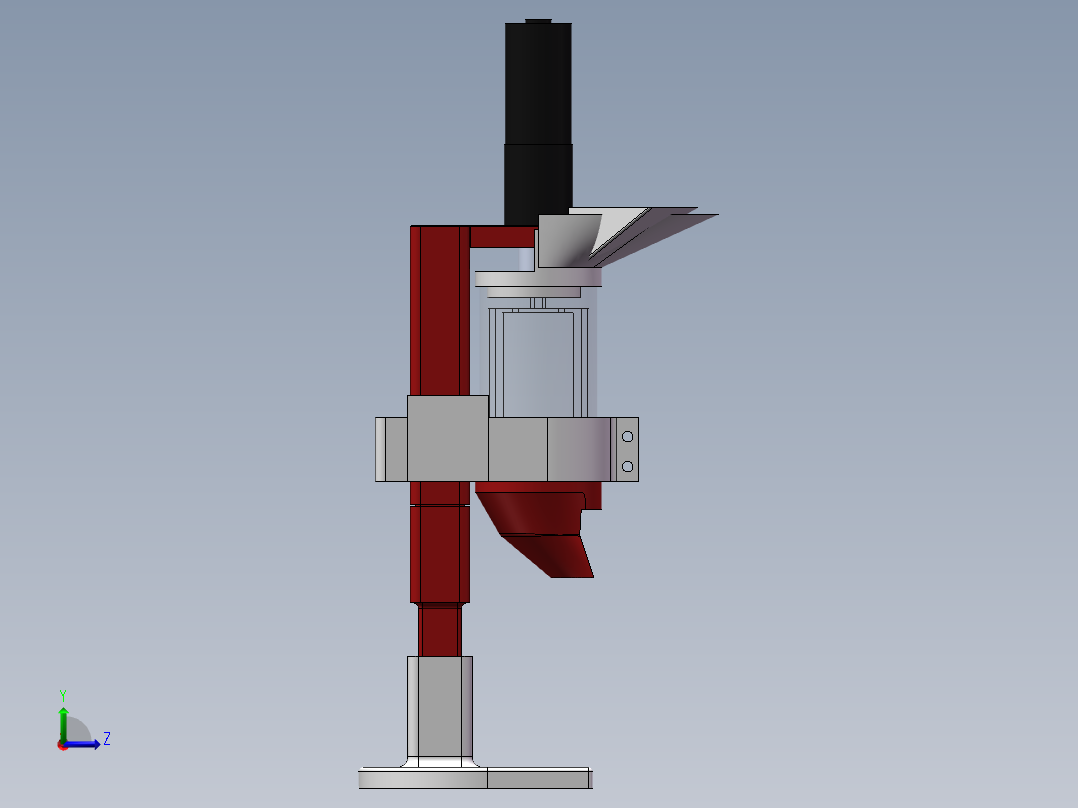Viewport: 1078px width, 808px height.
Task: Select the gray pedestal sleeve above base
Action: (440, 708)
